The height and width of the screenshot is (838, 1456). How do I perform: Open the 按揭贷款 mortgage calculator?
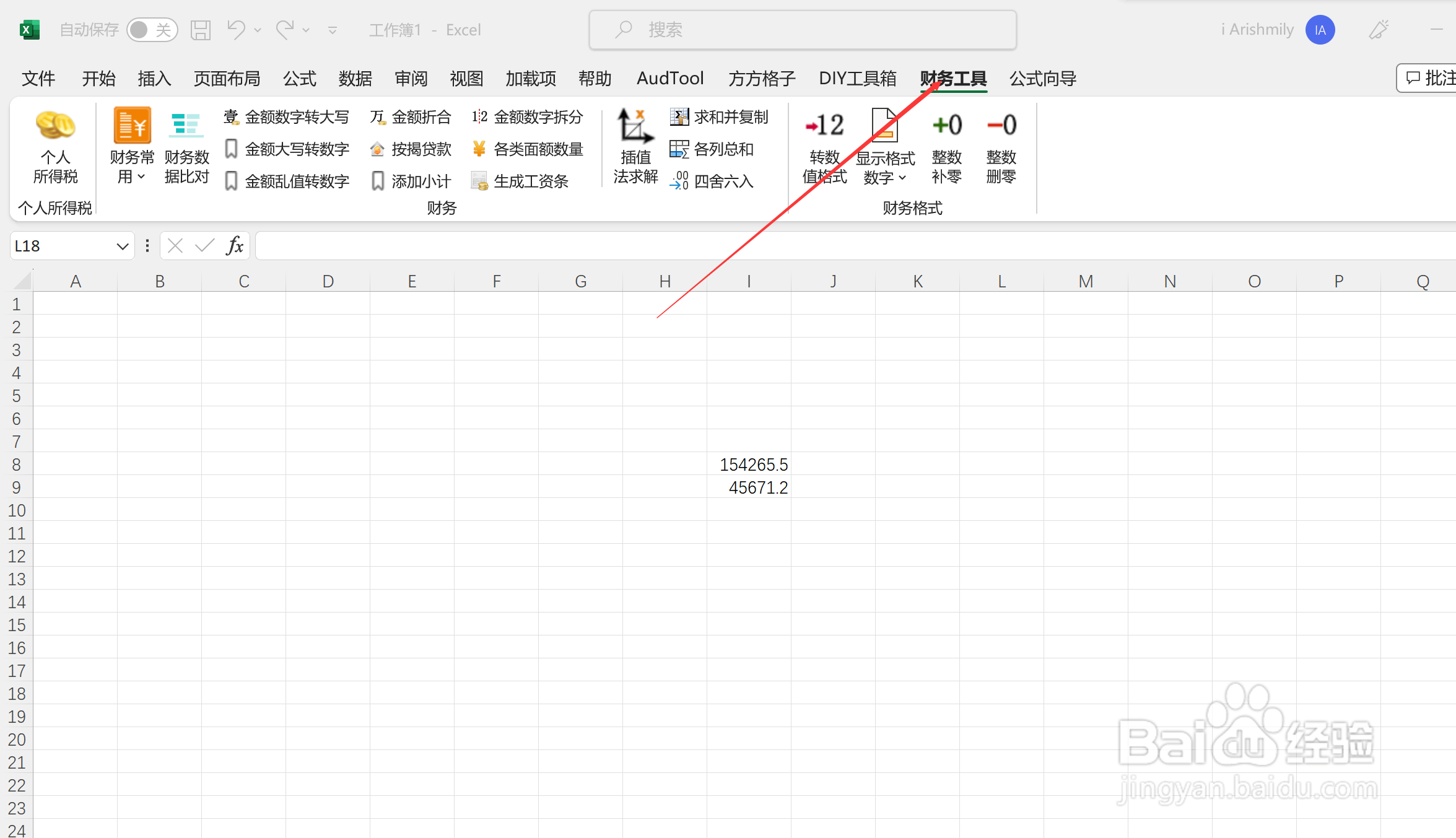pos(411,149)
